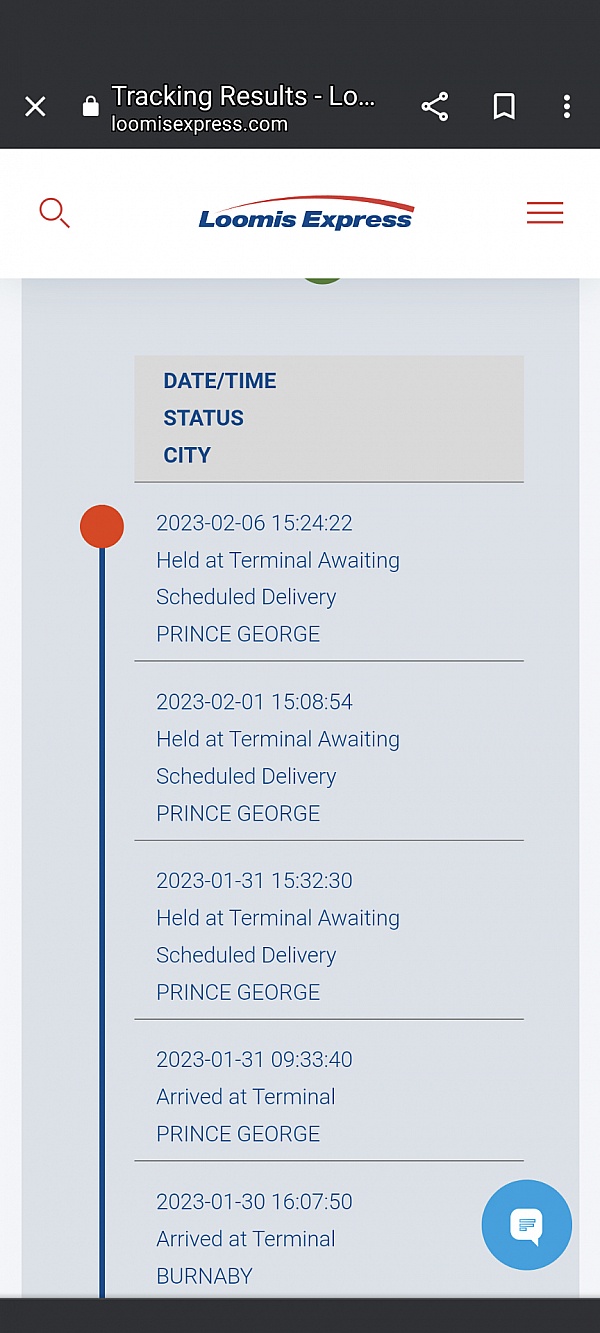The height and width of the screenshot is (1333, 600).
Task: Select the DATE/TIME header label
Action: [220, 381]
